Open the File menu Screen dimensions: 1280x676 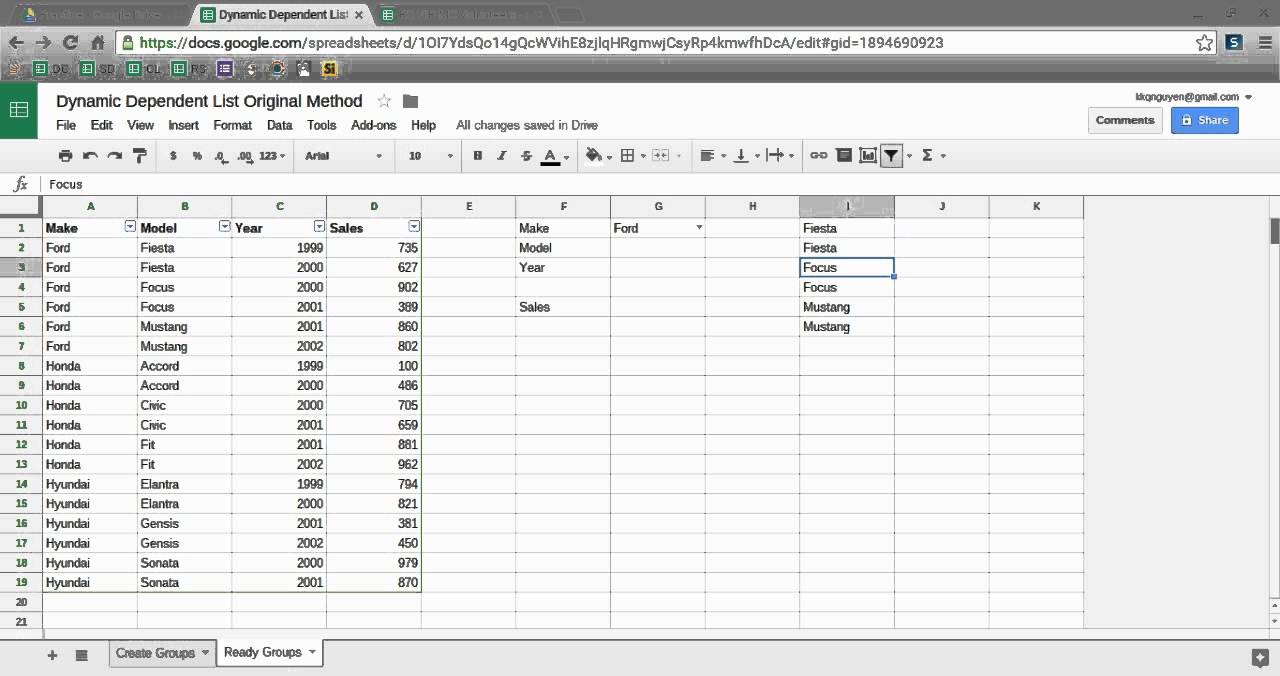click(66, 125)
